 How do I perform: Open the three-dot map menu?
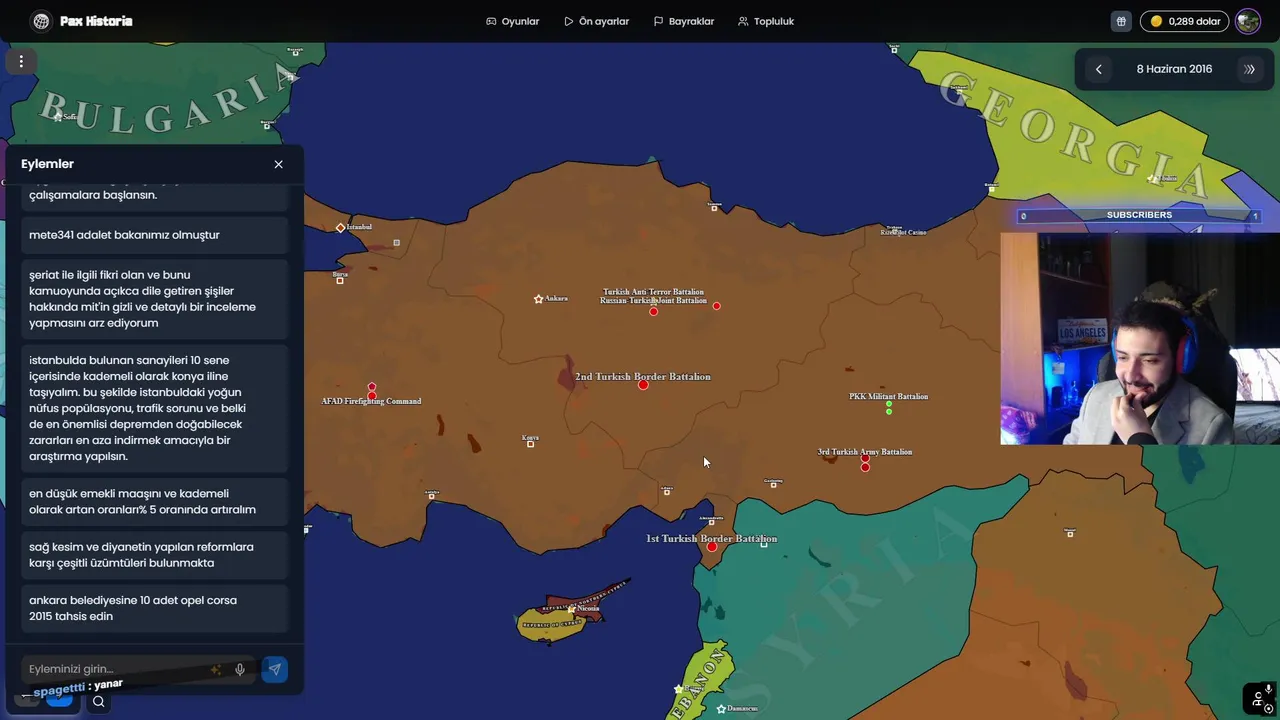pos(21,61)
